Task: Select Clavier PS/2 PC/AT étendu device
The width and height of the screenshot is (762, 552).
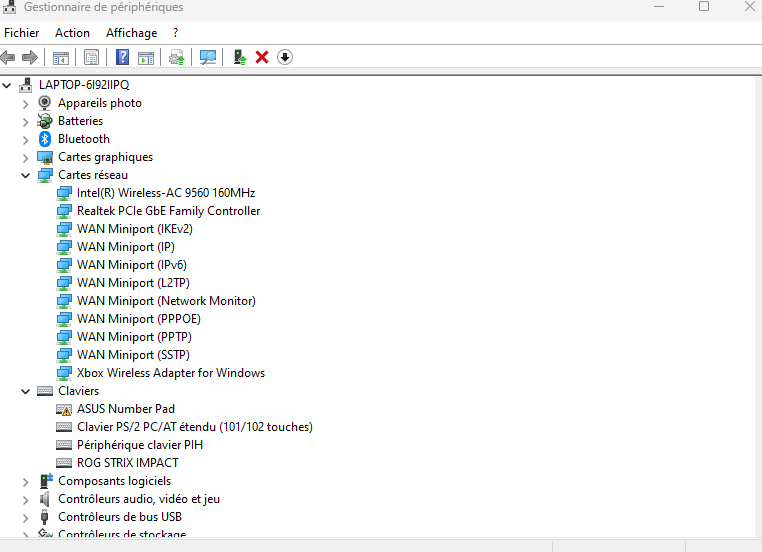Action: (194, 427)
